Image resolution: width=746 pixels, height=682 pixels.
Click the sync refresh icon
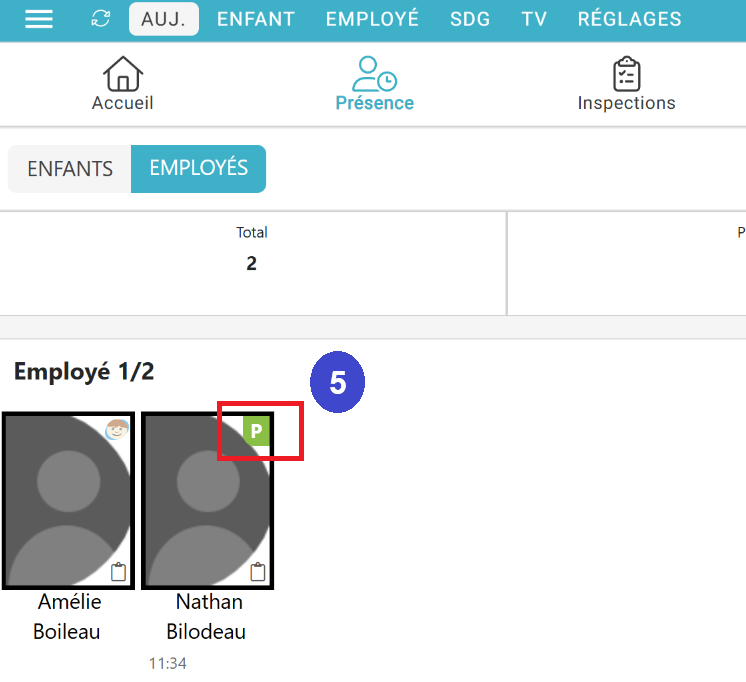[x=100, y=19]
